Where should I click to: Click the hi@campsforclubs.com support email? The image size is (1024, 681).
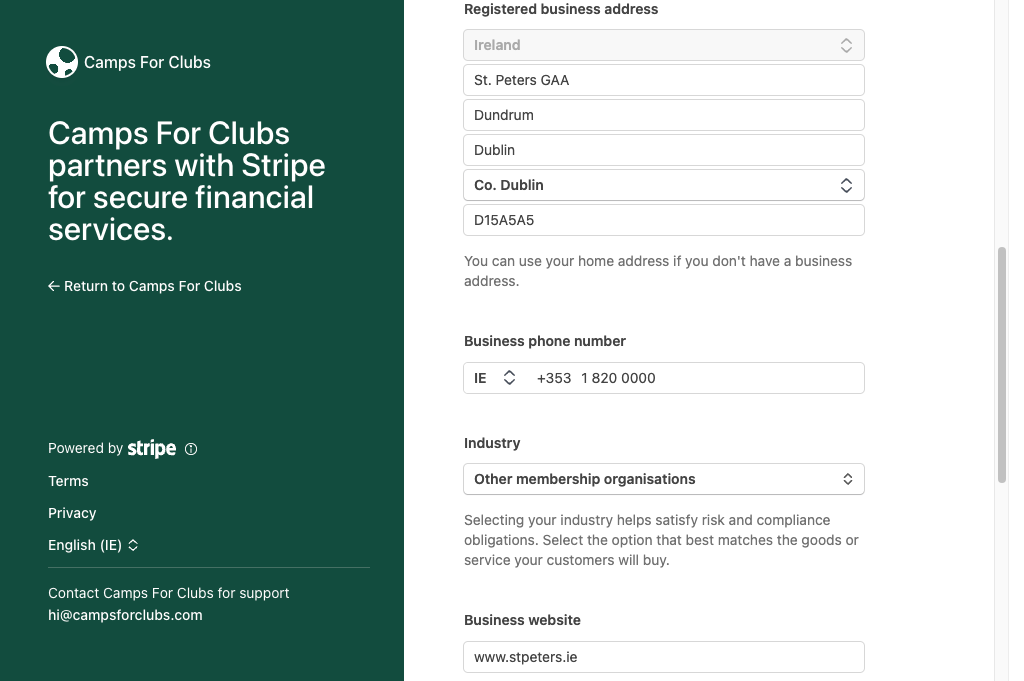[x=125, y=615]
